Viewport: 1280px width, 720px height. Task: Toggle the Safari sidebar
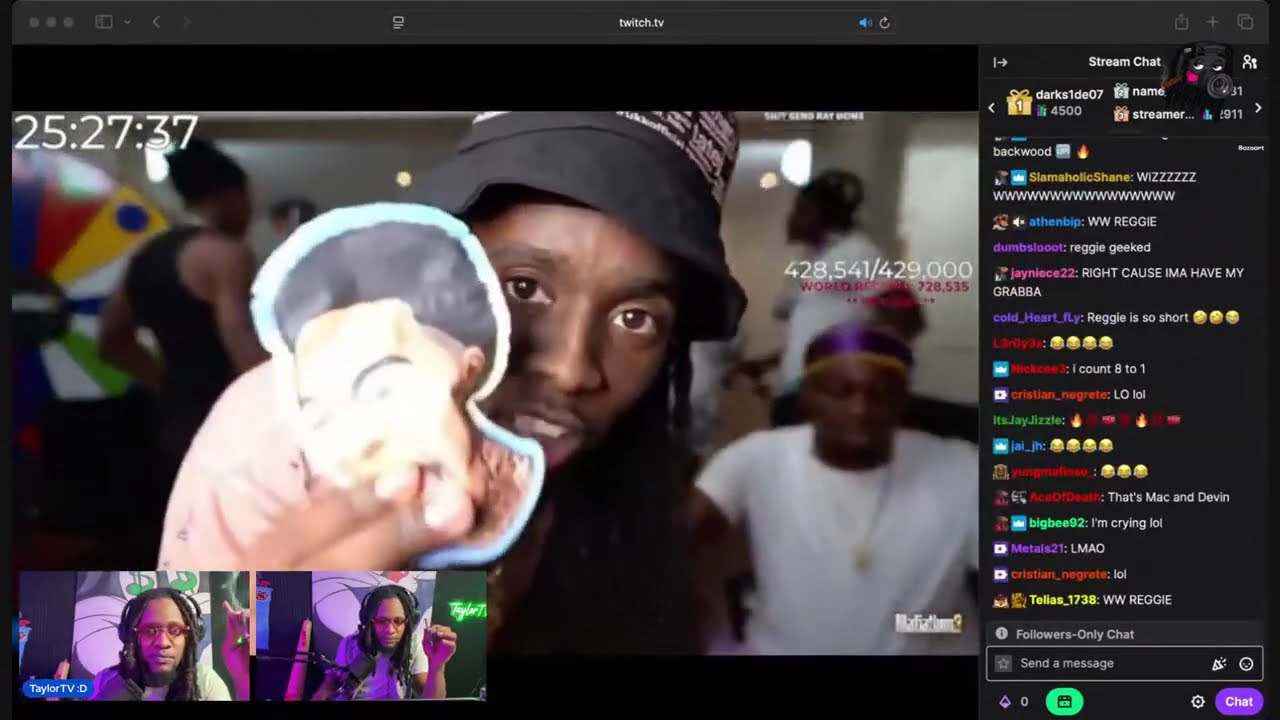coord(104,22)
